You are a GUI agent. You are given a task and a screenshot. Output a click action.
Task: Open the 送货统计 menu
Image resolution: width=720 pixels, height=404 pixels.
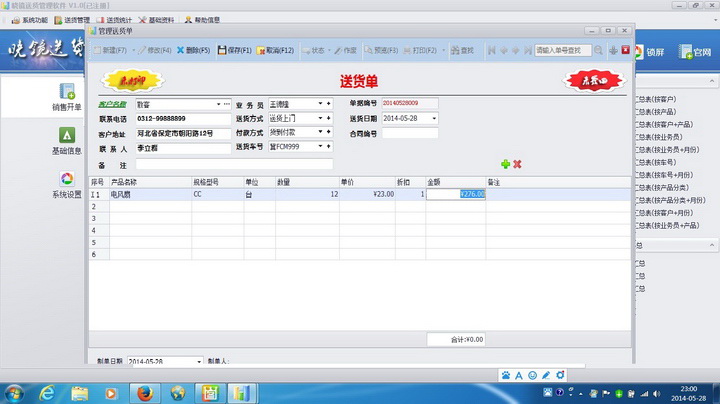[x=114, y=20]
